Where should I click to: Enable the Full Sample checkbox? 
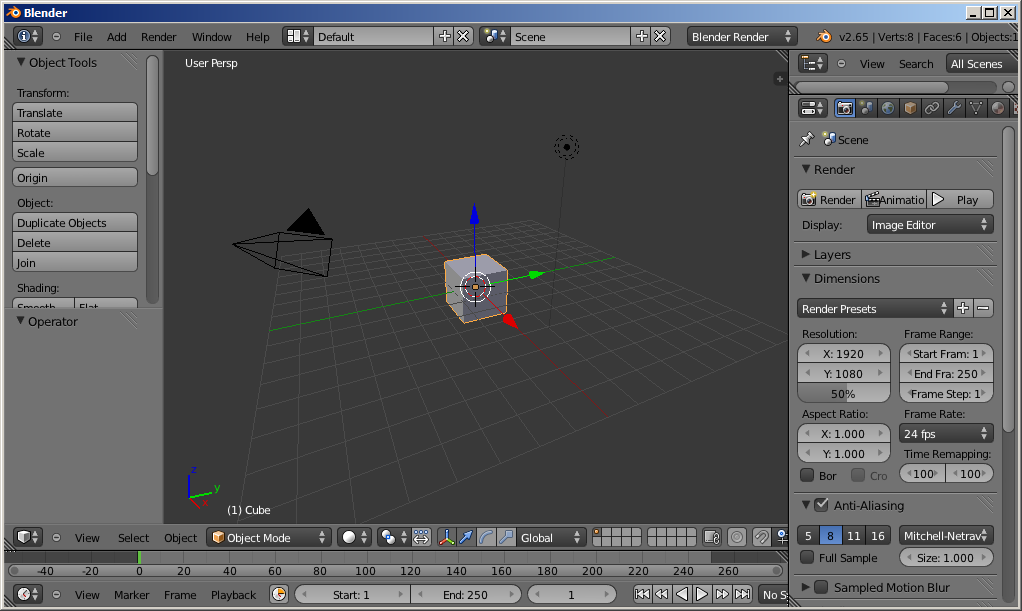[x=808, y=558]
